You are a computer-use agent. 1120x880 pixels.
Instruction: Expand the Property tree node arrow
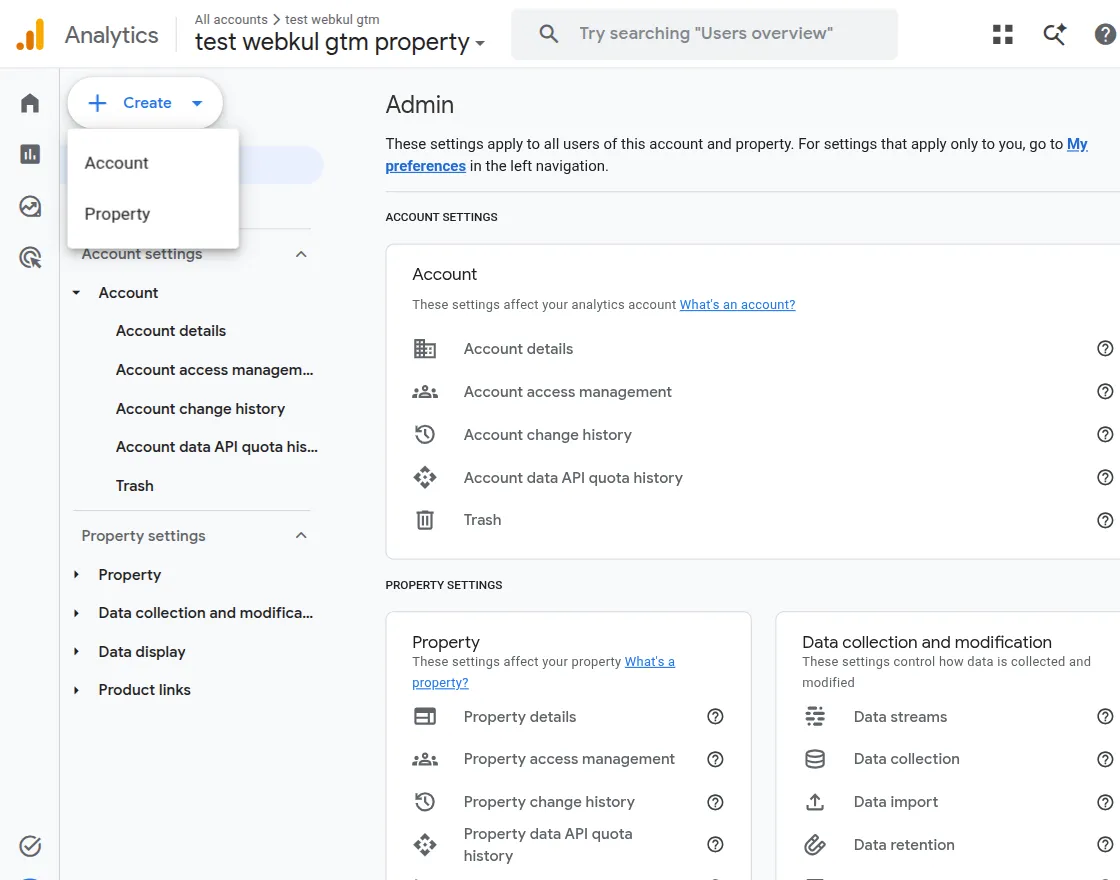tap(76, 574)
